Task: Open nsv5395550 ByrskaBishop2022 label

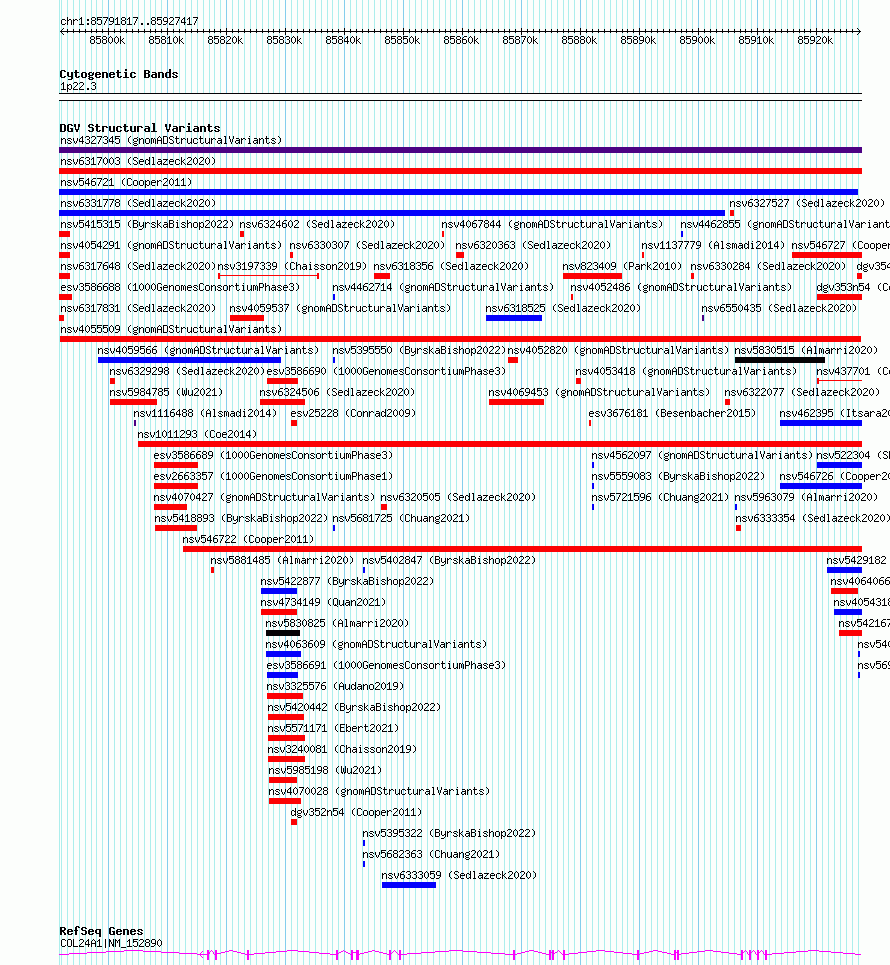Action: click(419, 350)
